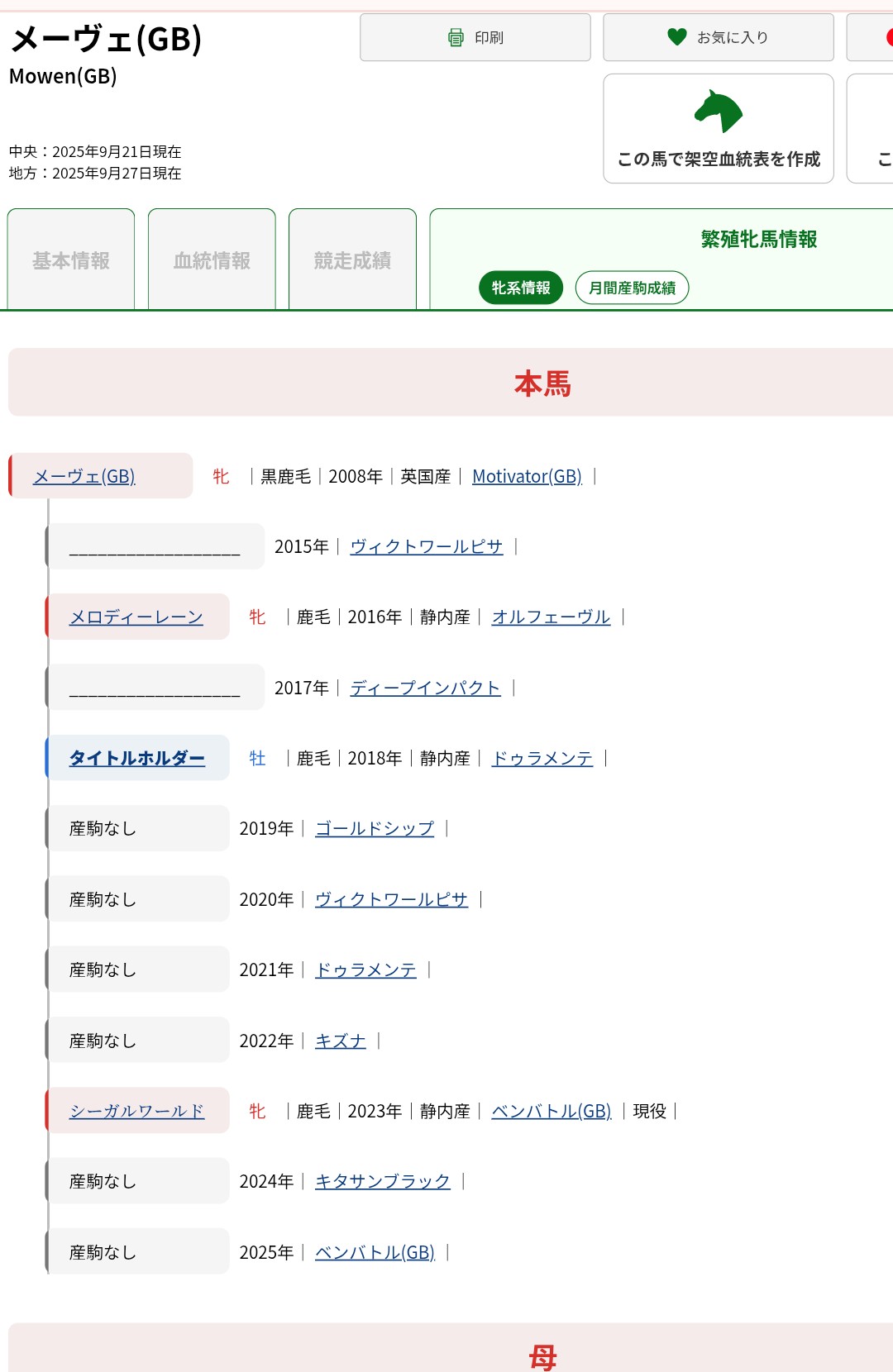Select the 牝系情報 sub-tab pill
Viewport: 893px width, 1372px height.
tap(521, 288)
